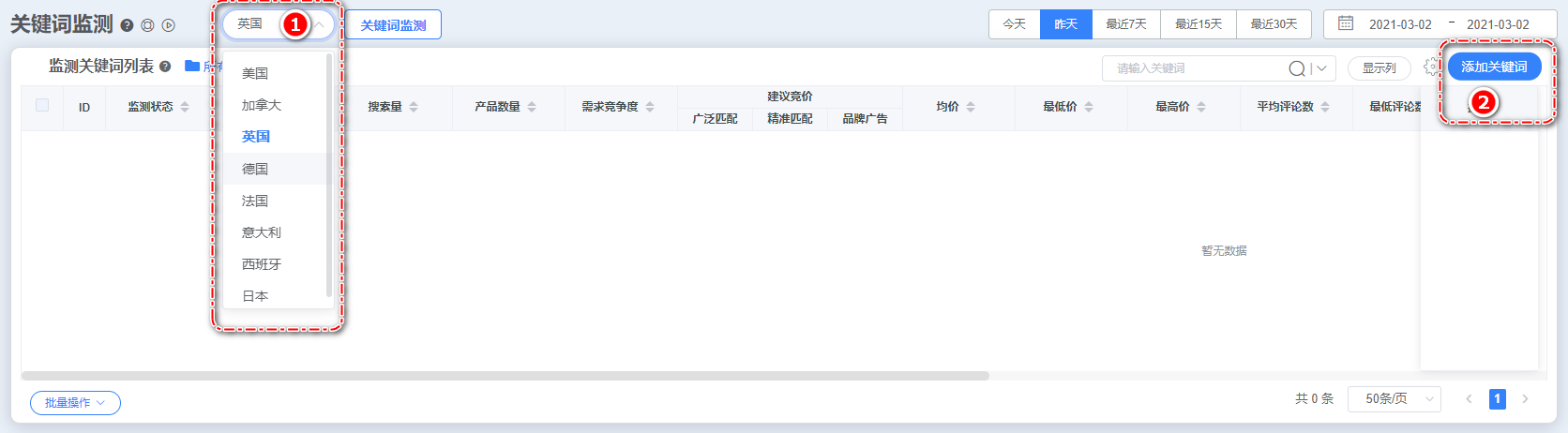Click the 显示列 button
The image size is (1568, 433).
click(x=1379, y=68)
